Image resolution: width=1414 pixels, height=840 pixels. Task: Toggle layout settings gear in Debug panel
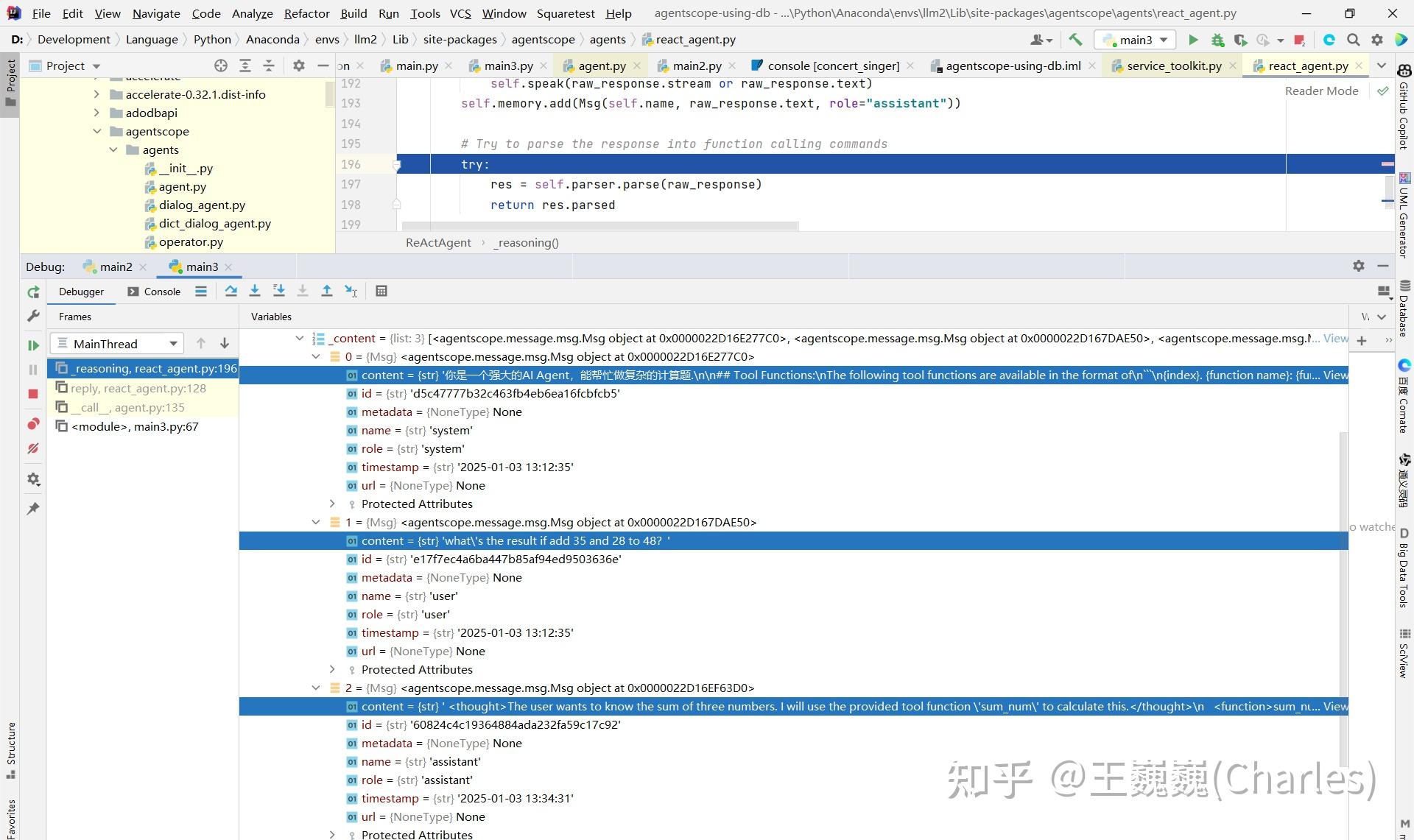click(1358, 266)
